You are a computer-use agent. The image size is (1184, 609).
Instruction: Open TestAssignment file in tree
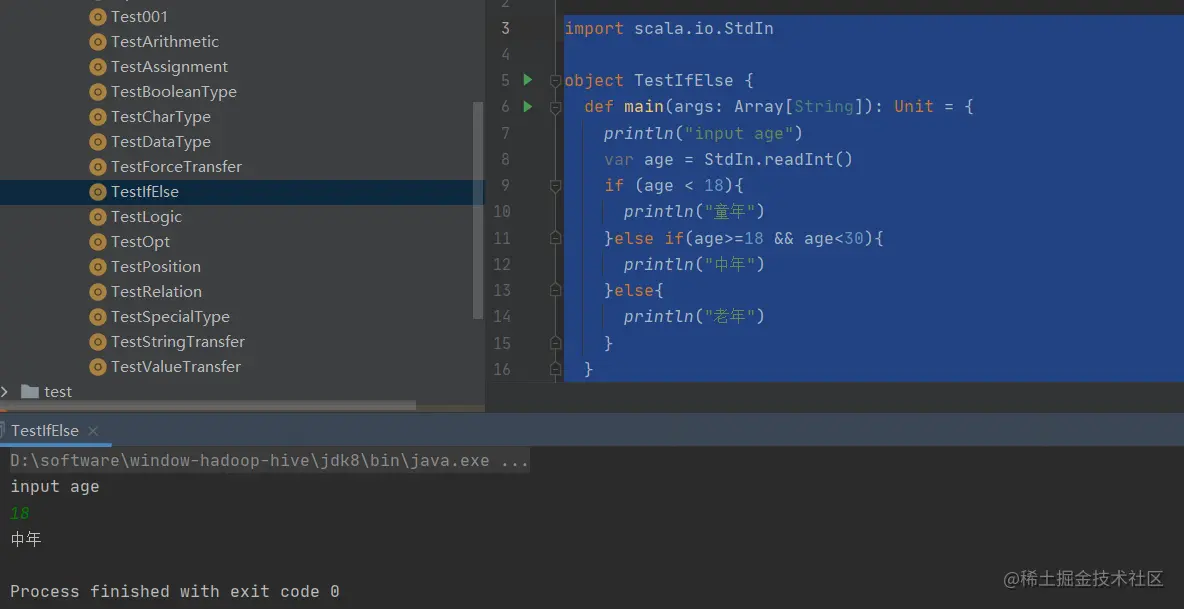[169, 66]
